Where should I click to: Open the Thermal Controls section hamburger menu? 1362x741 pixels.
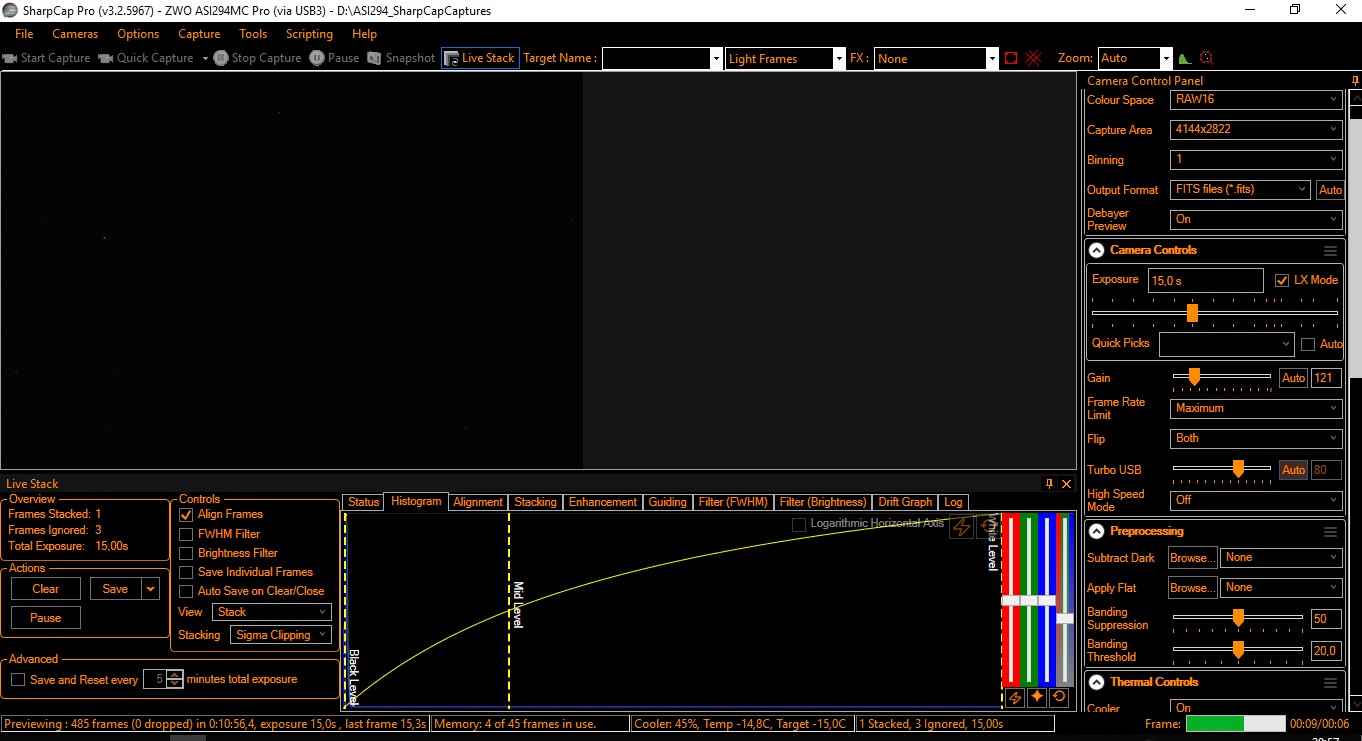pyautogui.click(x=1330, y=683)
